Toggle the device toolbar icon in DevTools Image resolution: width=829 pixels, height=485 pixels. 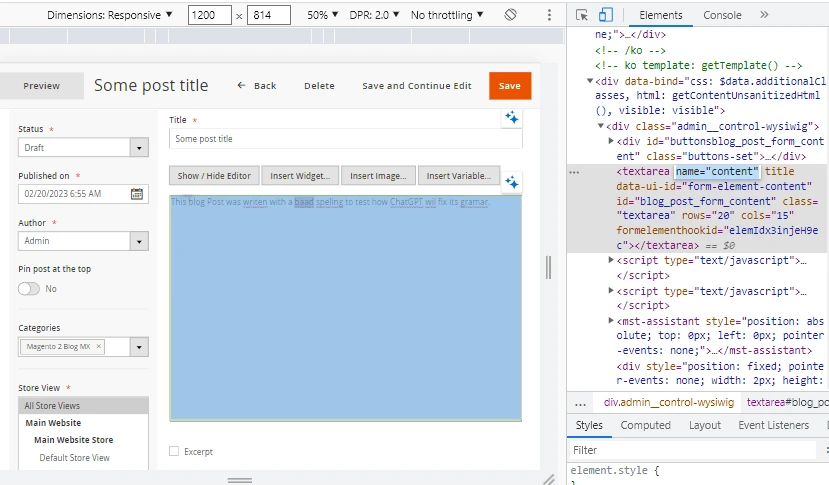tap(606, 15)
